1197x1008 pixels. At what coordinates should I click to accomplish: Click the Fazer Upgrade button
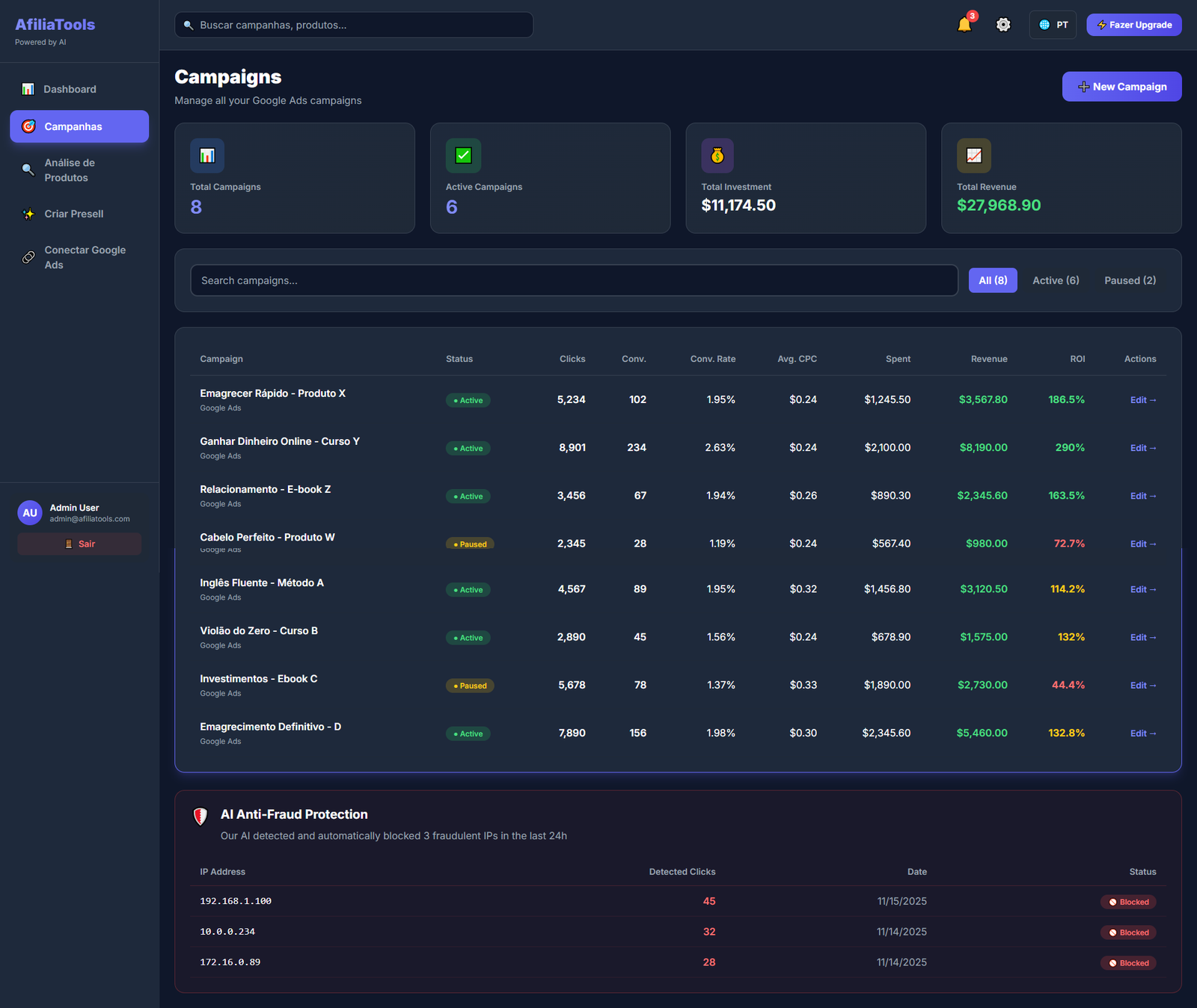[x=1133, y=25]
